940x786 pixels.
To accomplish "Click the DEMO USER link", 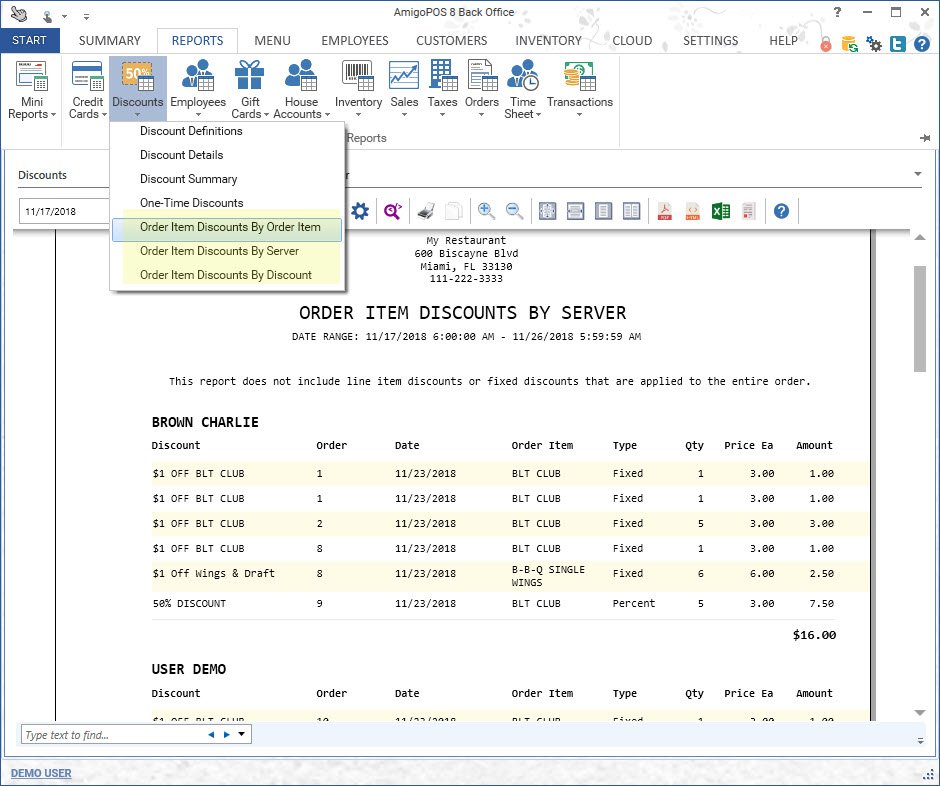I will click(41, 773).
